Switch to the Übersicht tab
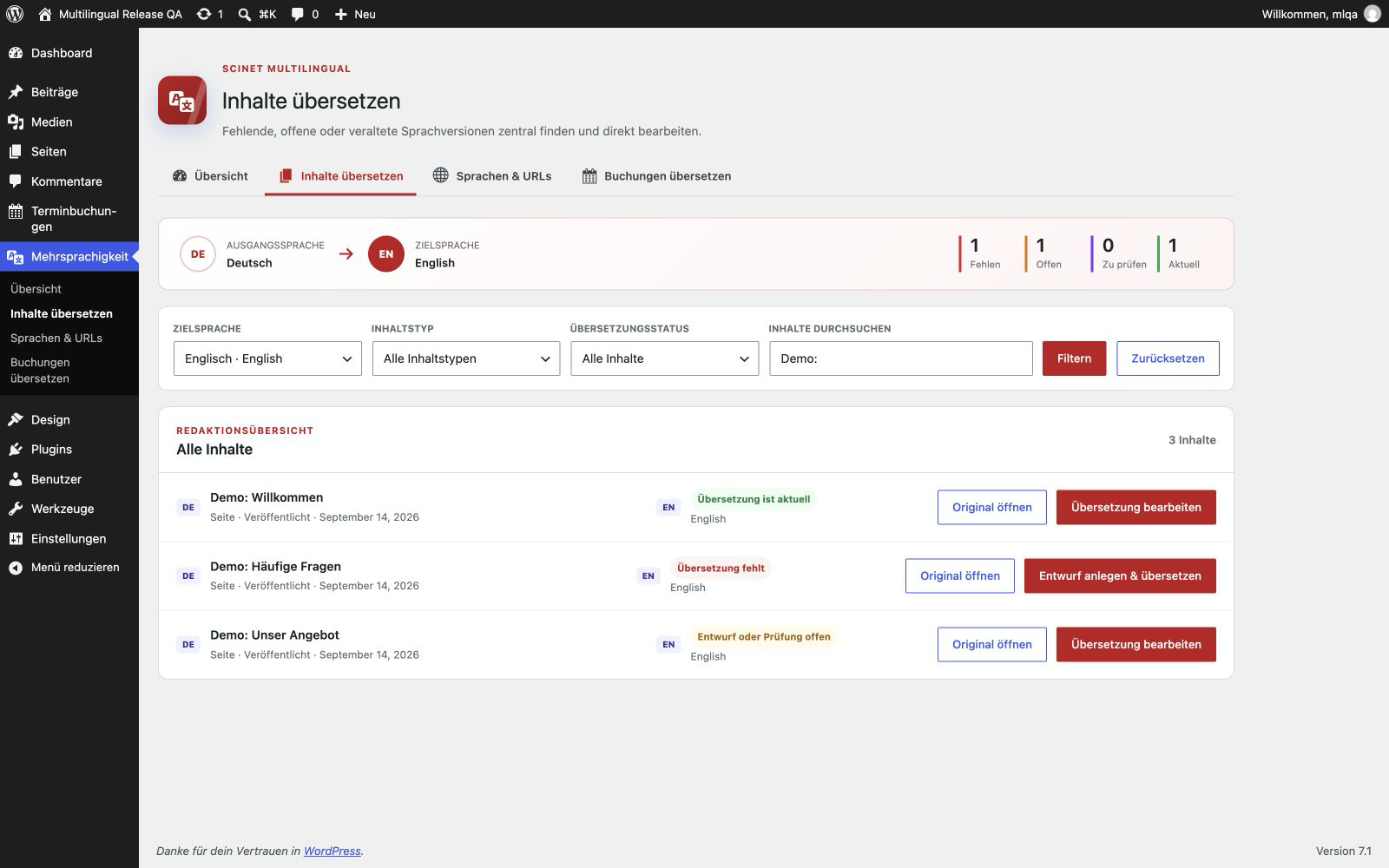 point(210,176)
